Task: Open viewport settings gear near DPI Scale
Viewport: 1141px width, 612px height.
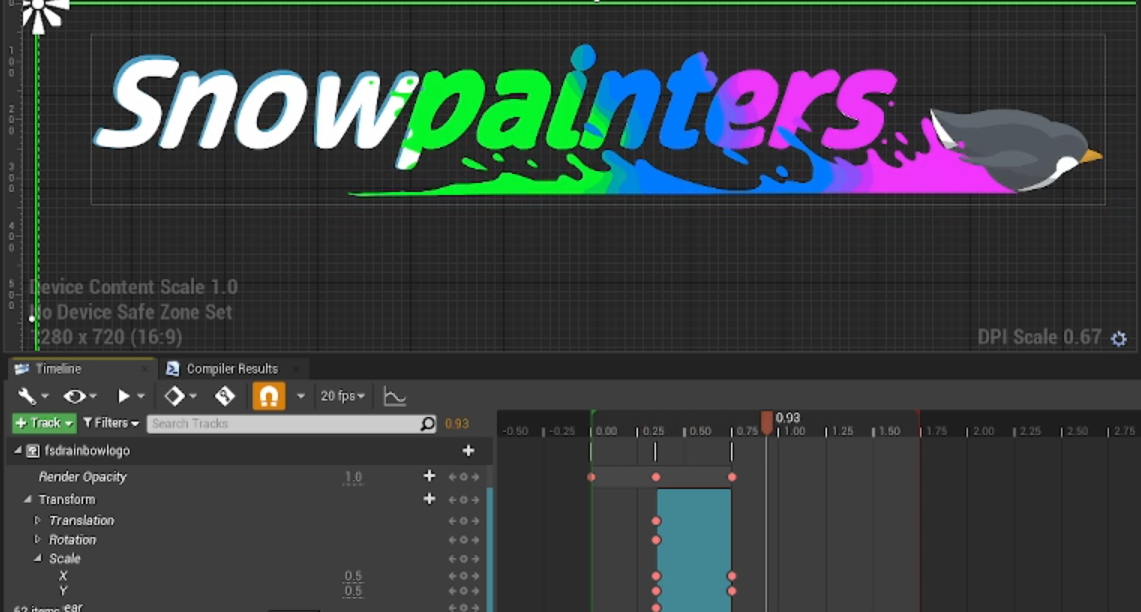Action: pos(1119,339)
